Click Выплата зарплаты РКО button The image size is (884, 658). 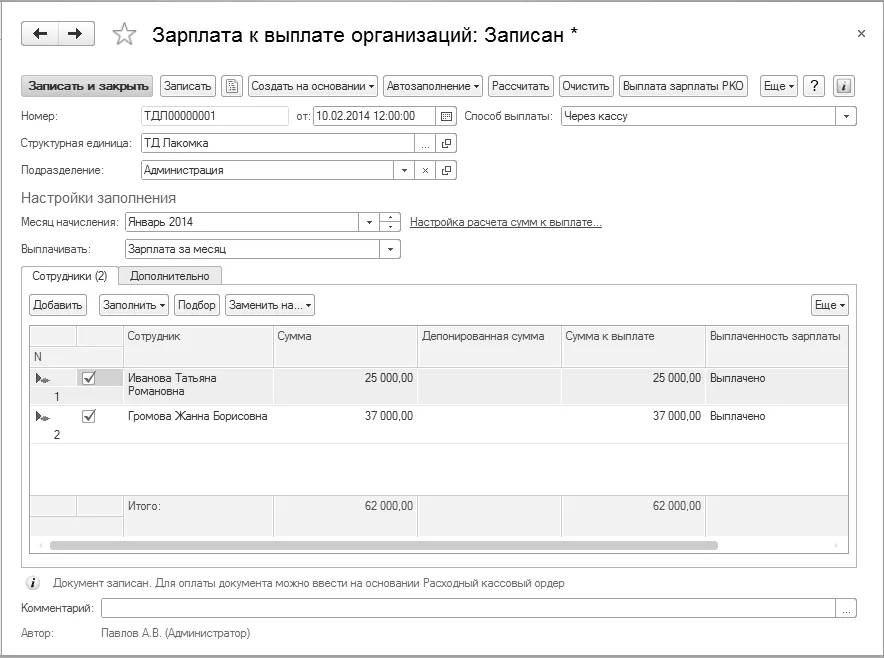click(683, 86)
